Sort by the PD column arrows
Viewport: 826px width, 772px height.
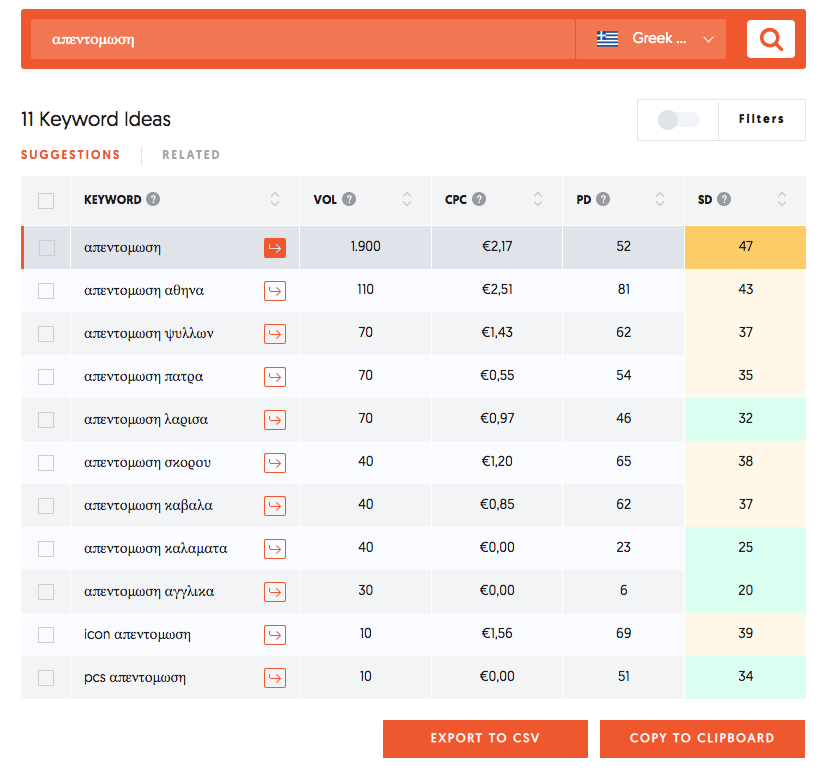point(660,199)
